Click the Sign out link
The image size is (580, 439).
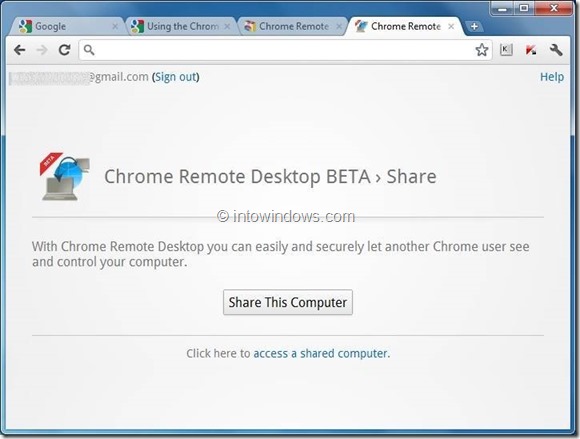click(176, 77)
